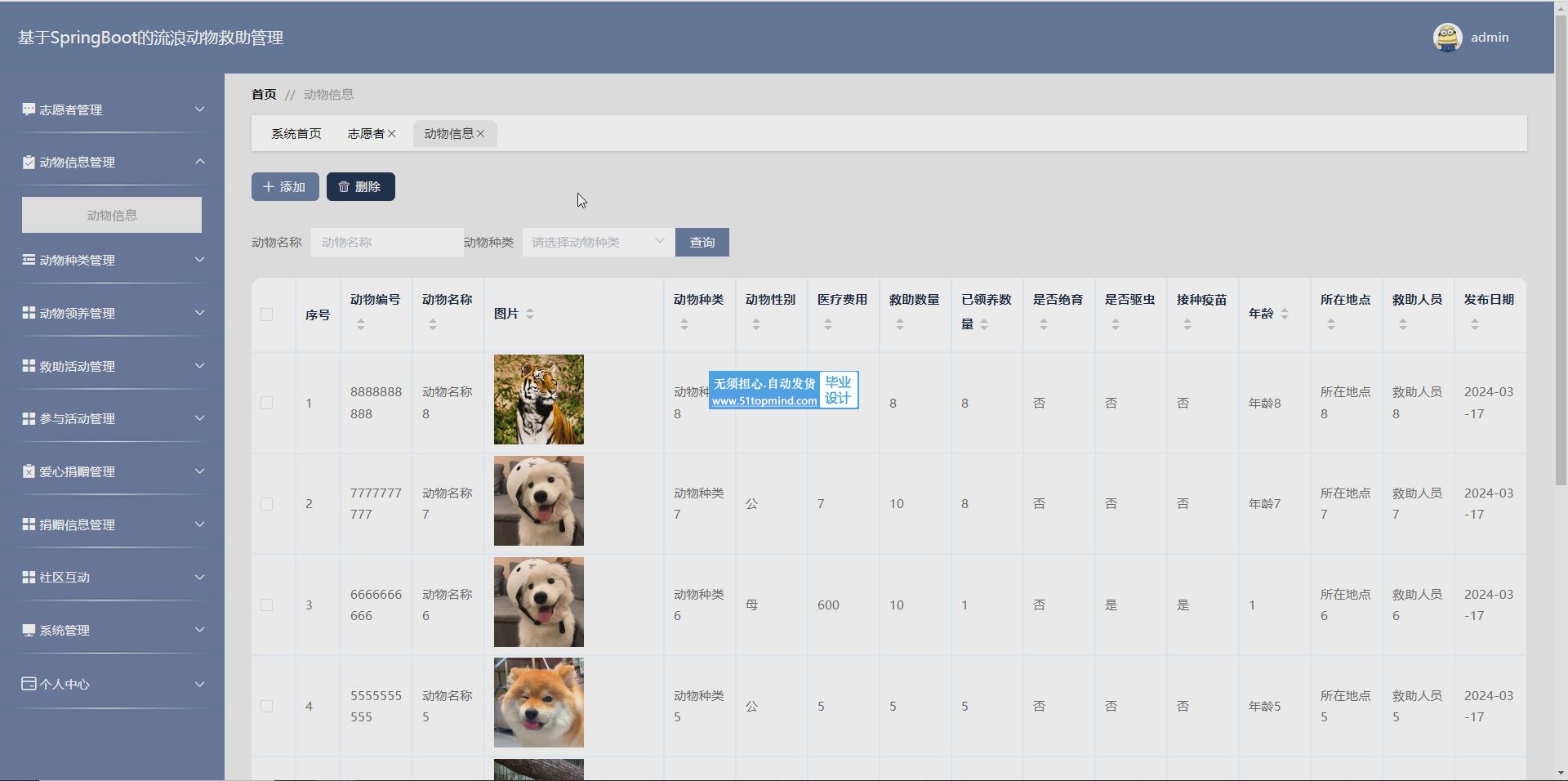Screen dimensions: 1568x781
Task: Expand 志愿者管理 menu chevron
Action: [x=199, y=109]
